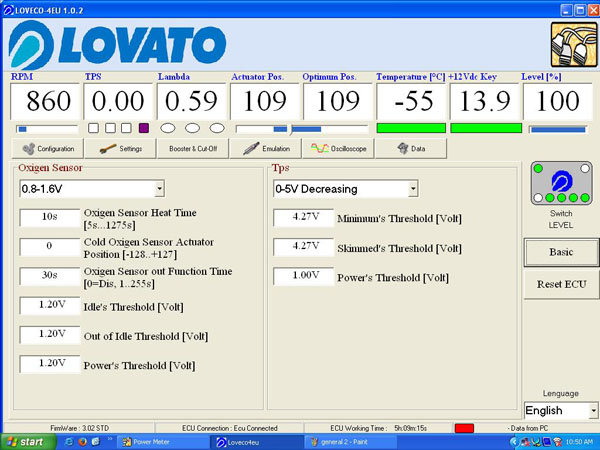Click the fuel Switch LEVEL indicator icon
Viewport: 600px width, 450px height.
[560, 181]
